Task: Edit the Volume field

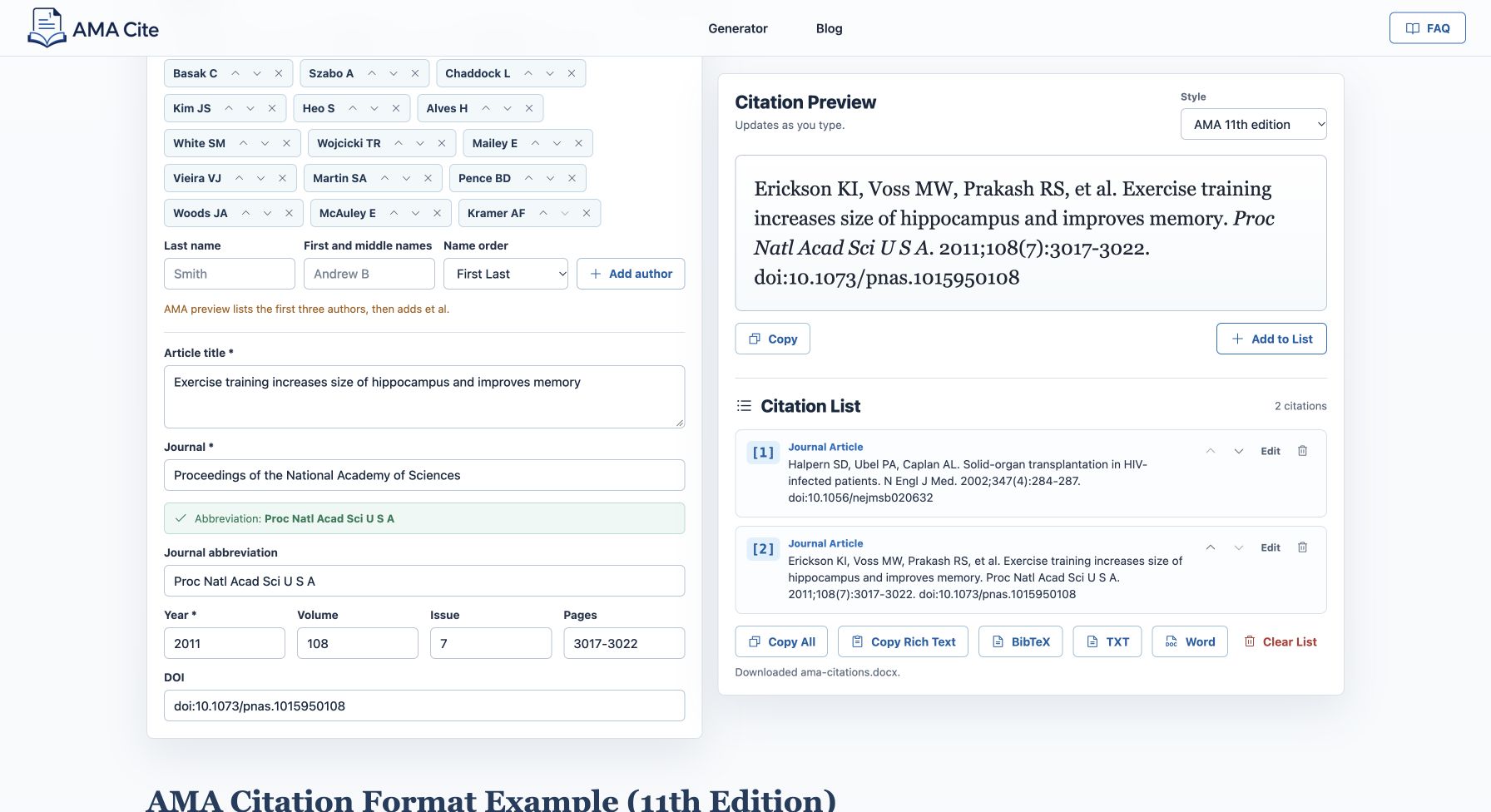Action: (358, 643)
